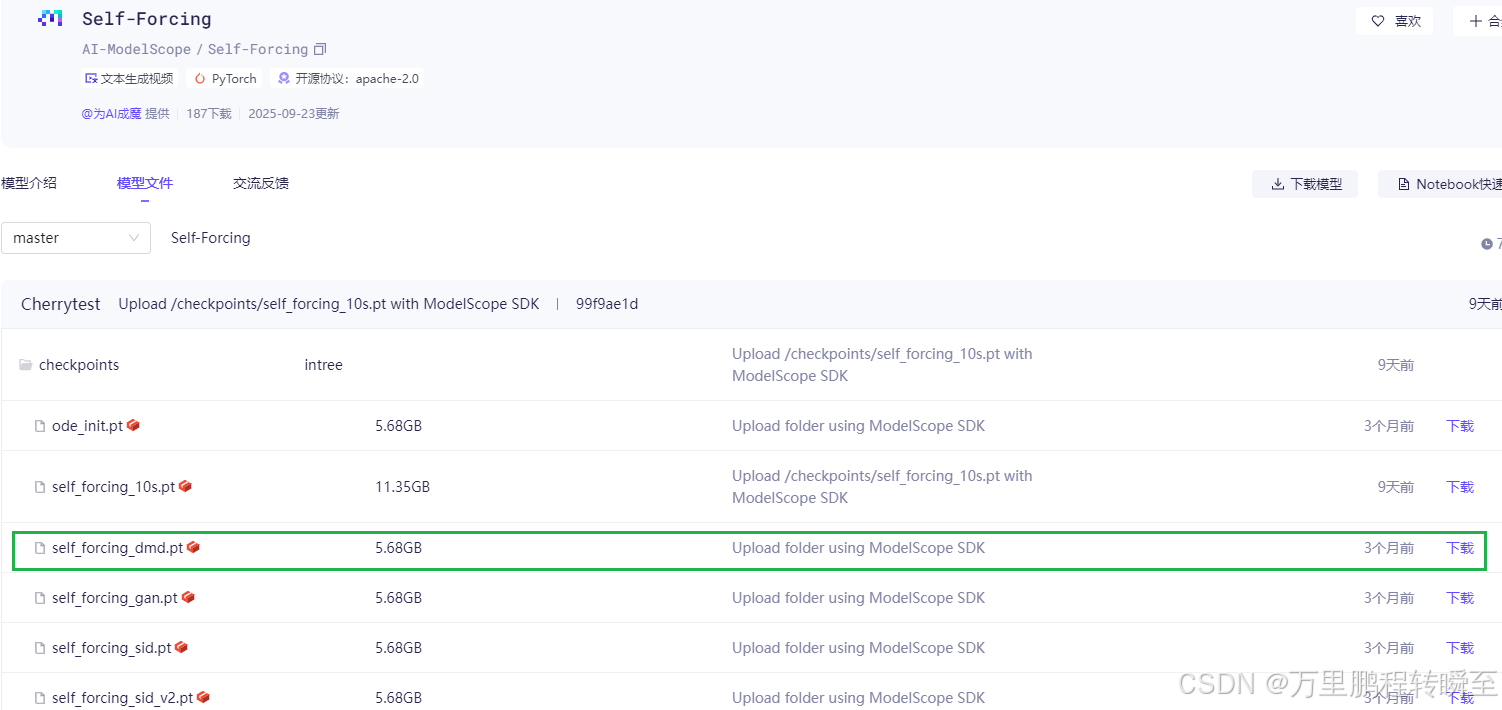Click the license icon next to 开源协议
This screenshot has height=710, width=1502.
tap(284, 78)
